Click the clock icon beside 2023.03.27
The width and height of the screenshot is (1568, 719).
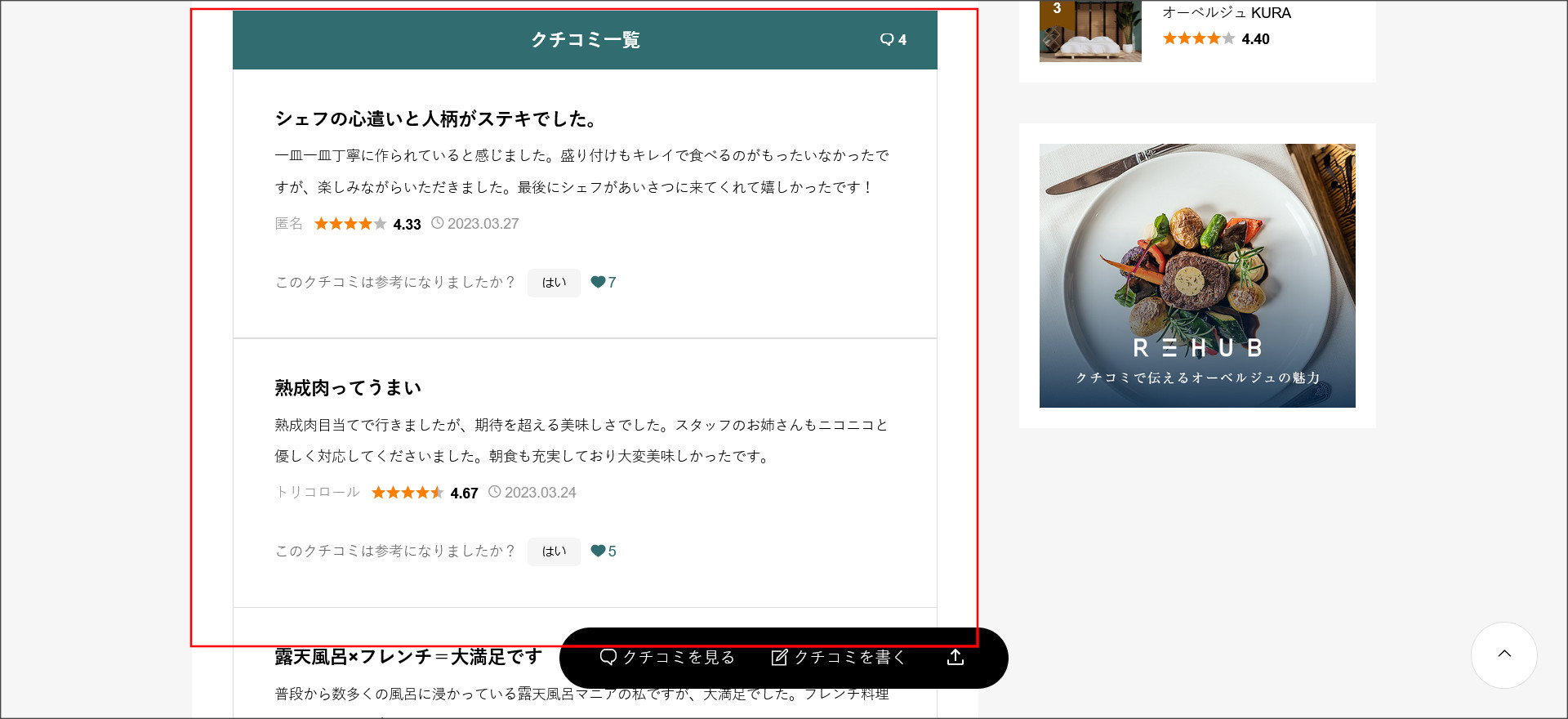click(438, 223)
